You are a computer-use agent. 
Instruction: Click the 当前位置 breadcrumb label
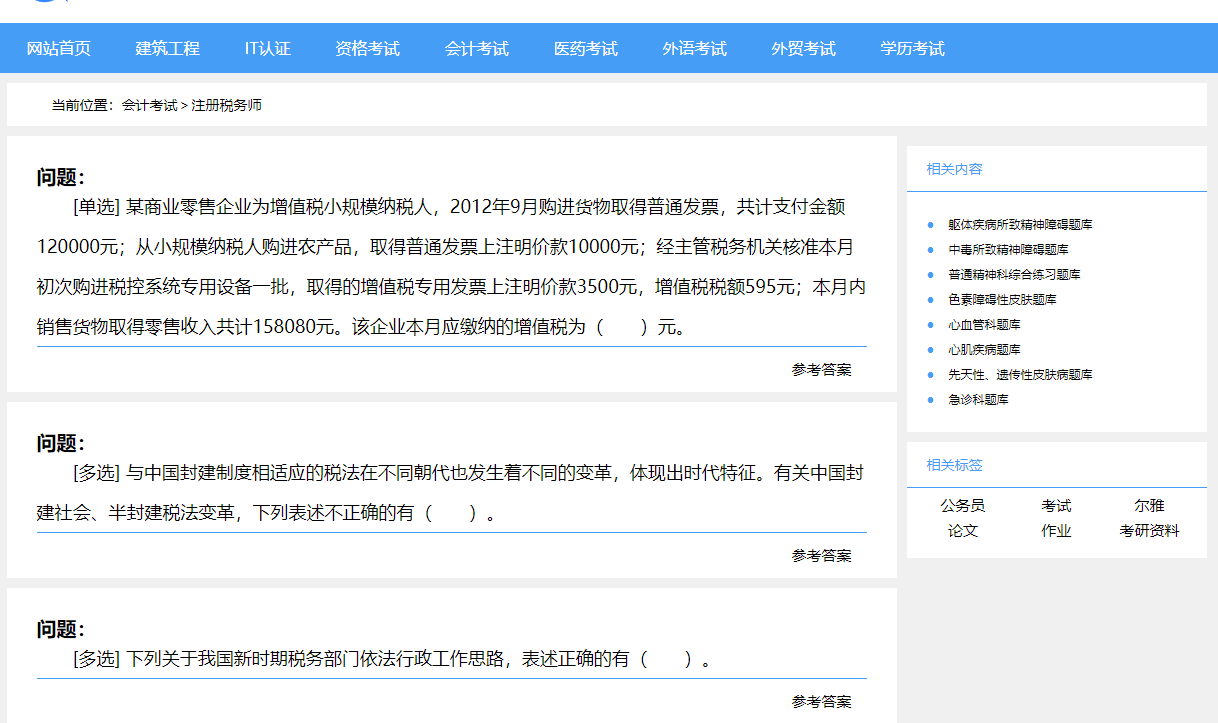83,105
